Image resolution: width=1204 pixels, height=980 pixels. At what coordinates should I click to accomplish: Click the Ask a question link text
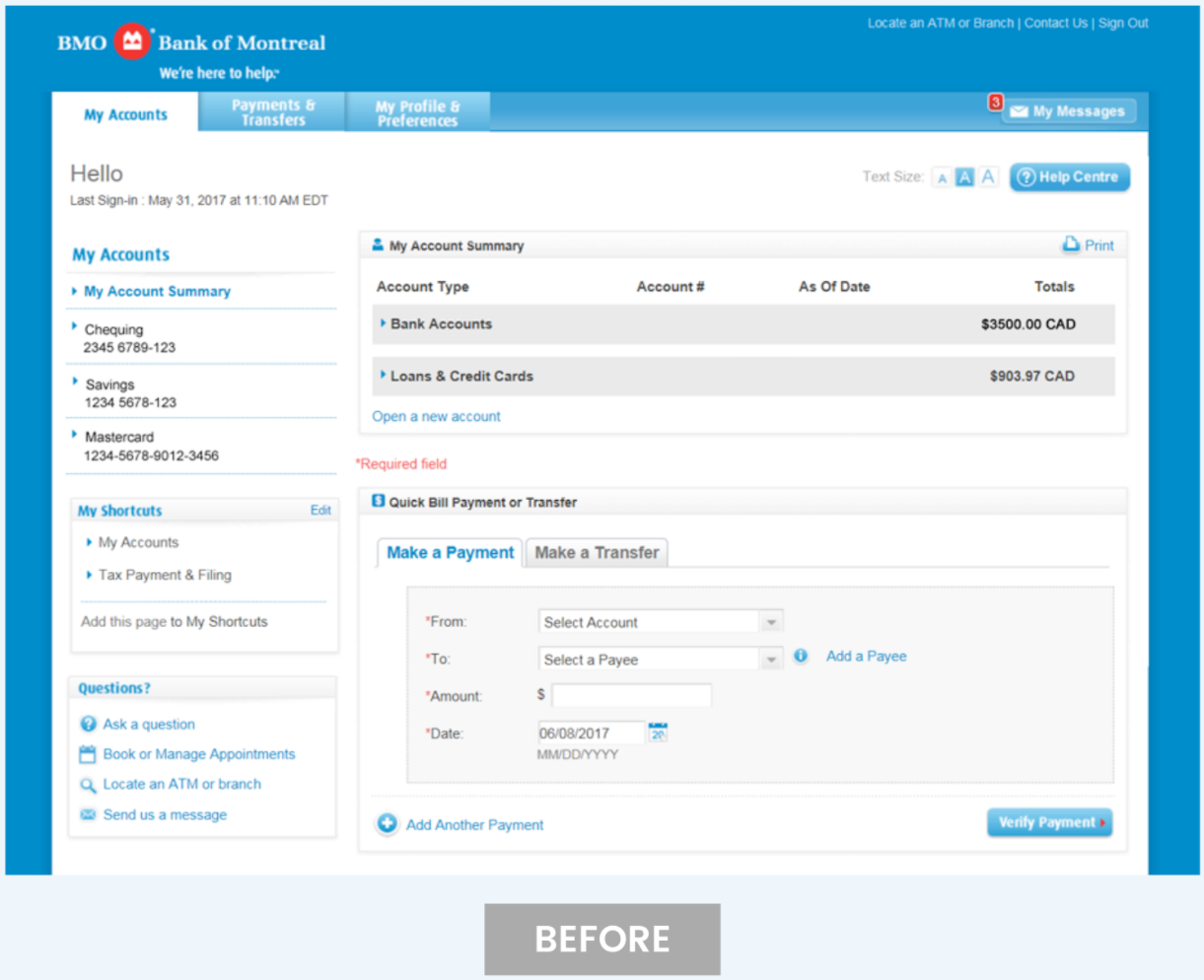click(149, 724)
